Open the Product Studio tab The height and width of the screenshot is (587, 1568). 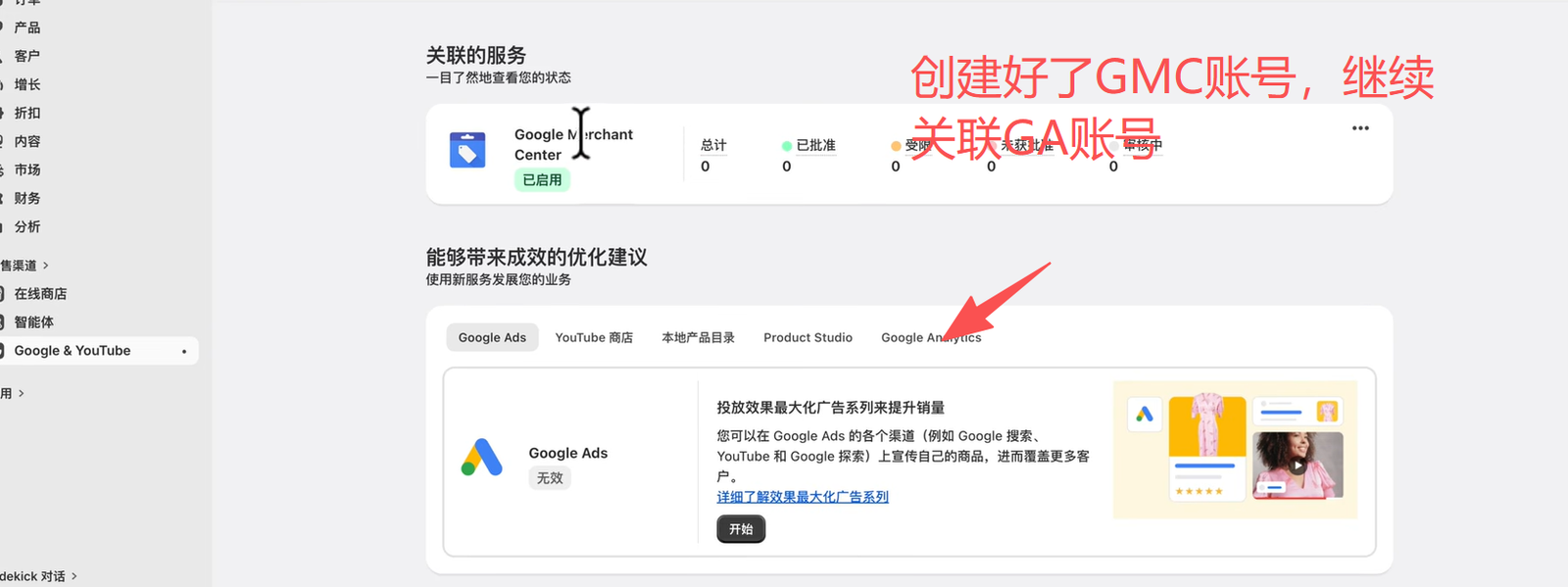[x=808, y=337]
